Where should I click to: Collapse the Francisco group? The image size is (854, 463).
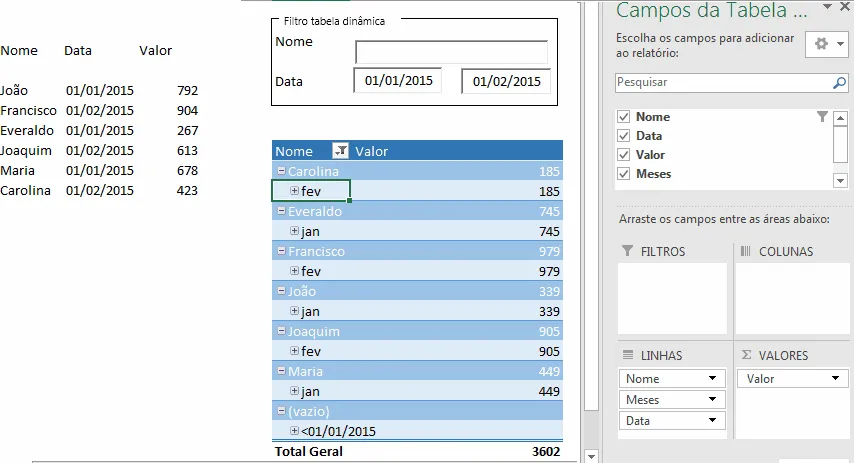282,251
